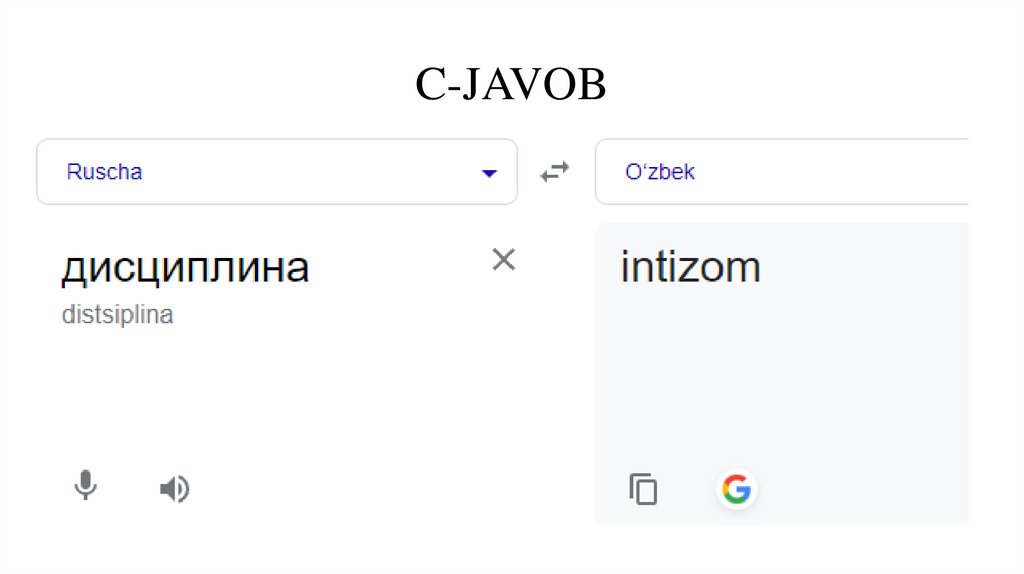
Task: Click the transliteration text distsiplina
Action: [117, 315]
